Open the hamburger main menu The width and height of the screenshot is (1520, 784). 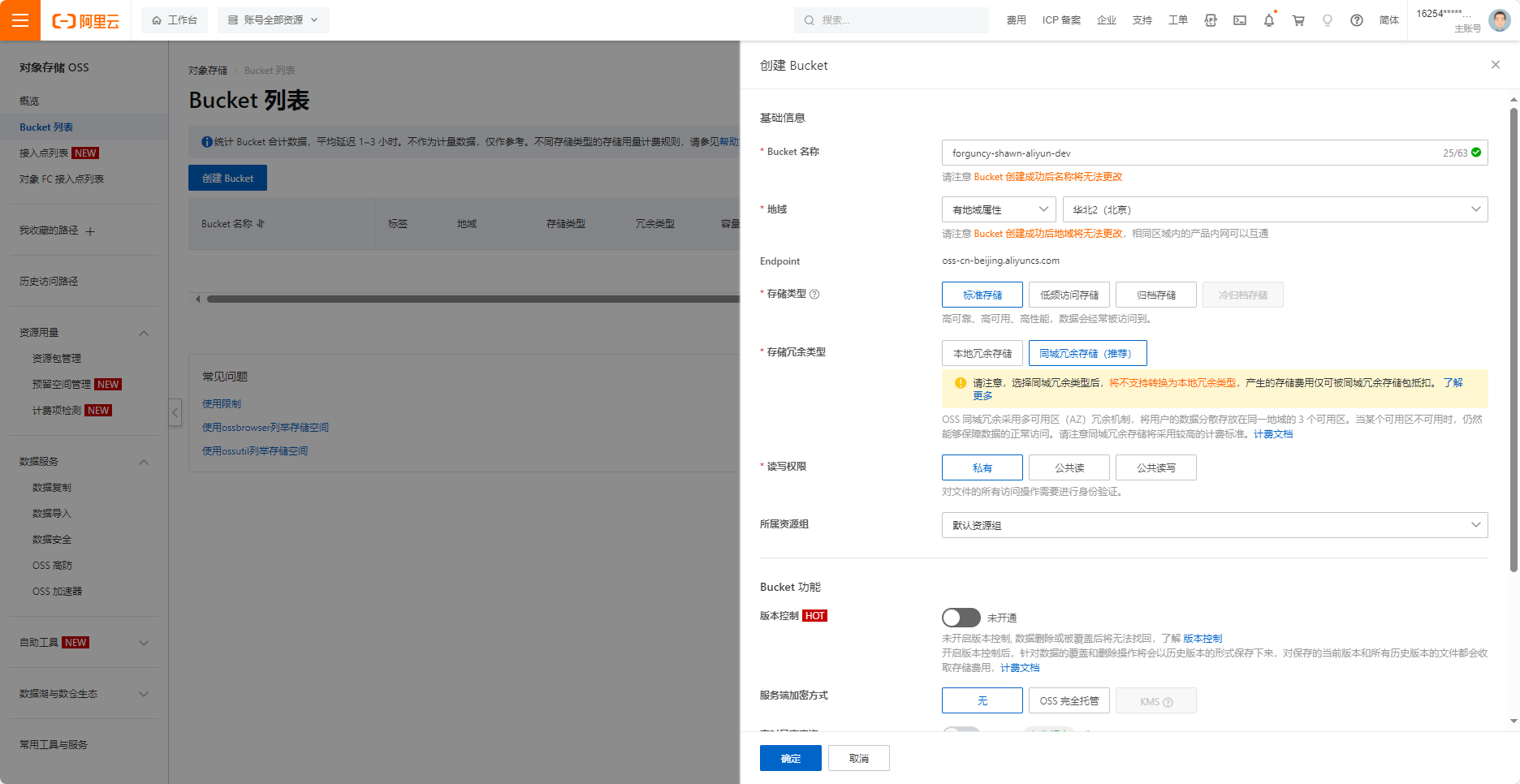click(20, 20)
